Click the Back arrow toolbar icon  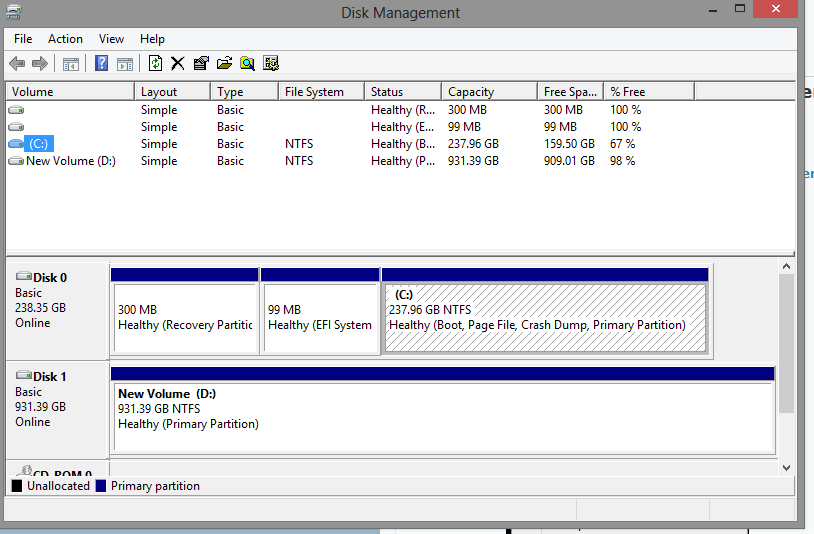[17, 64]
